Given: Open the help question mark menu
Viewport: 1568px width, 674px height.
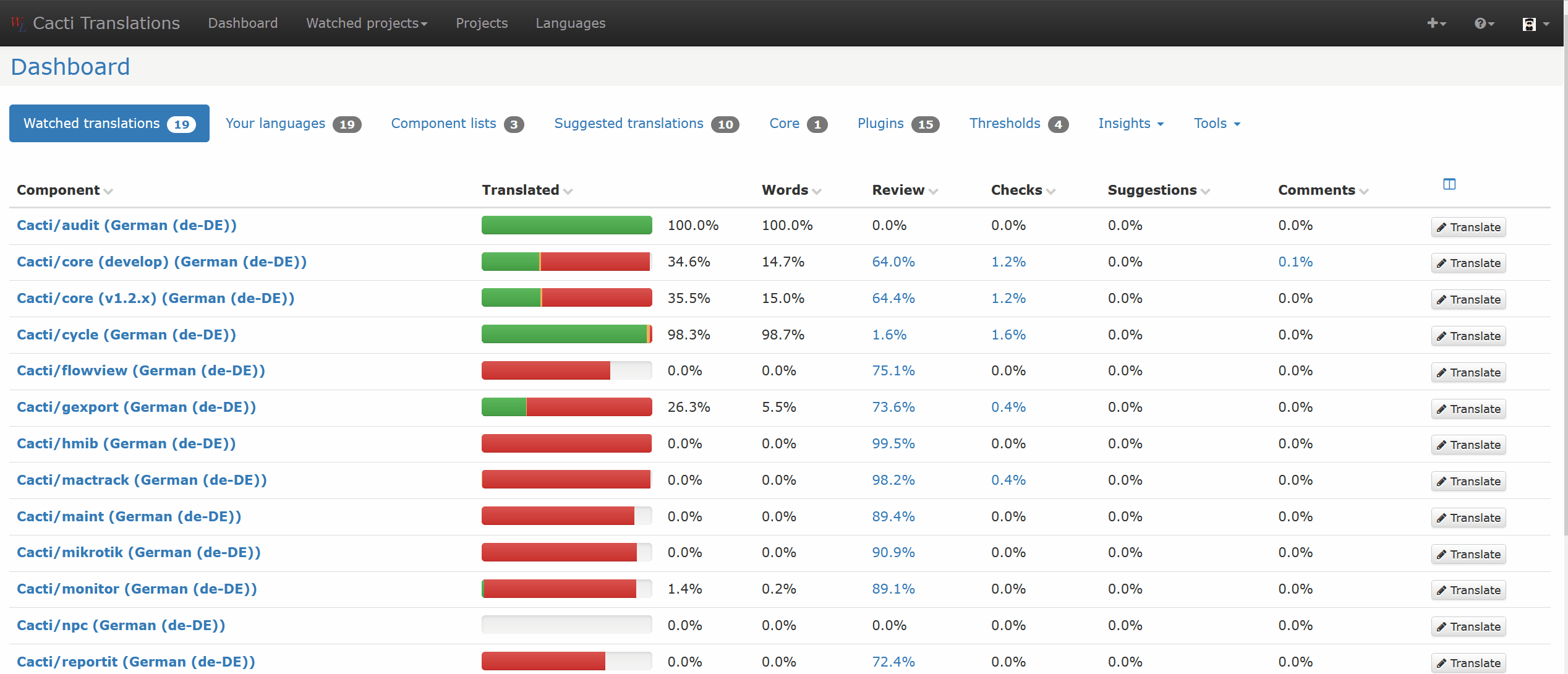Looking at the screenshot, I should coord(1484,23).
